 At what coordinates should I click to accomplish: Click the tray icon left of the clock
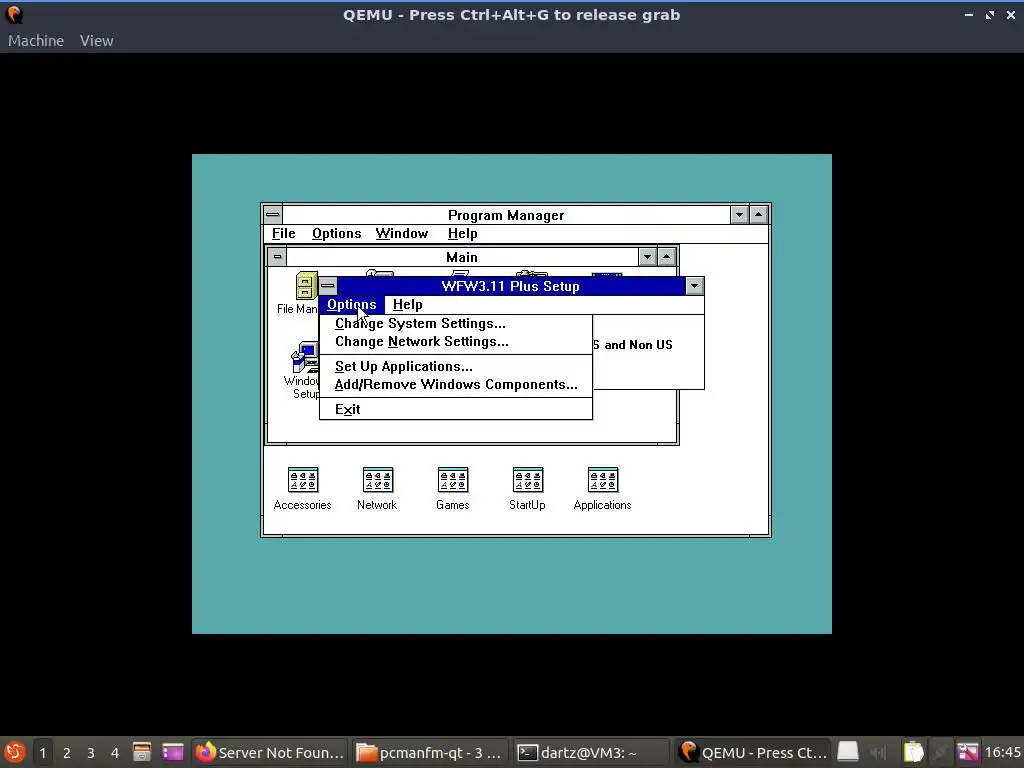(x=968, y=752)
